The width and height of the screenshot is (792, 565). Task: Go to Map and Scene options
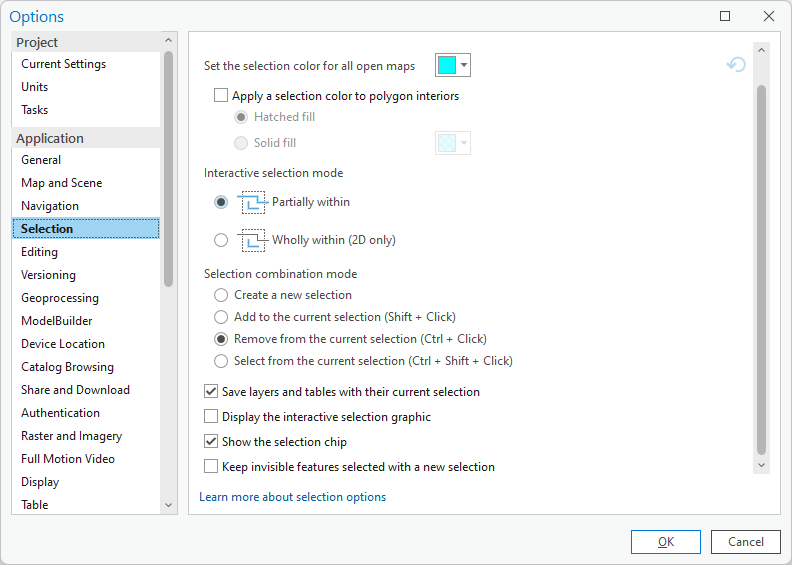(62, 183)
